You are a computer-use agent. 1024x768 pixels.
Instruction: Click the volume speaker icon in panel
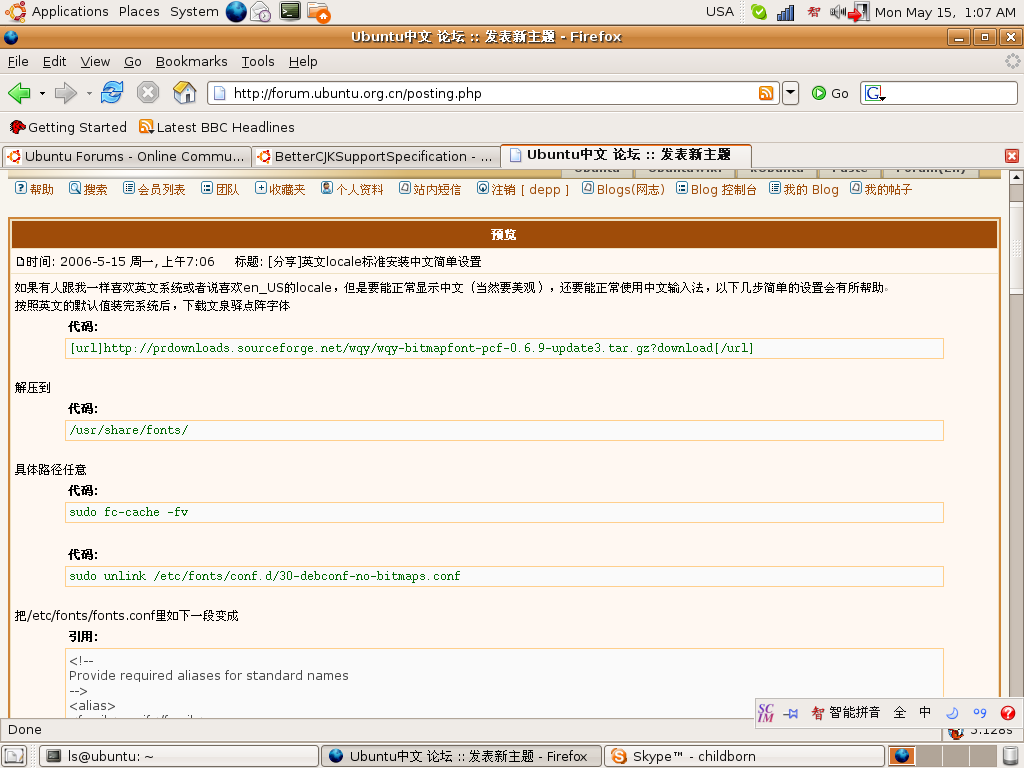point(837,12)
